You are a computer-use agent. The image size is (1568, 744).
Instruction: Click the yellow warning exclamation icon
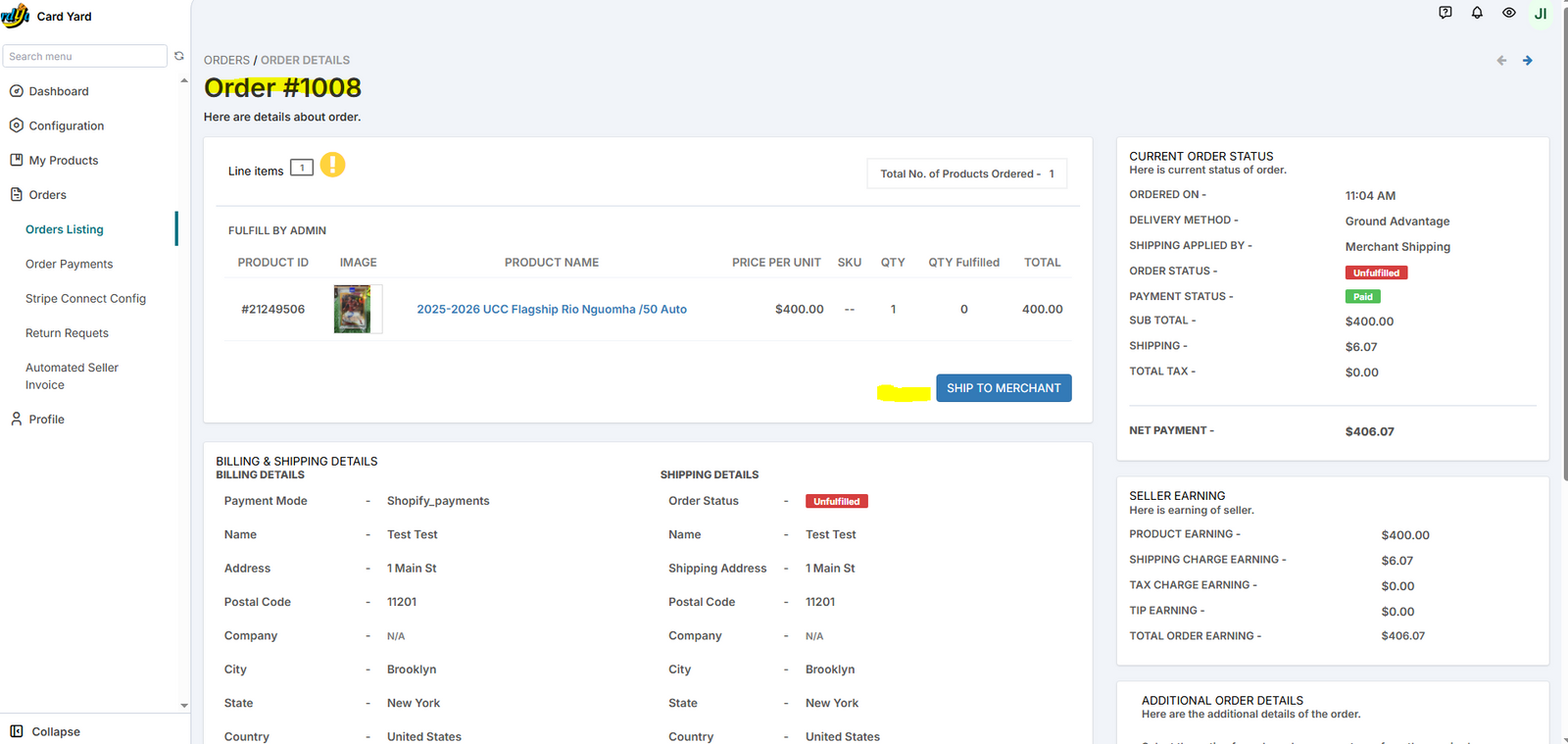point(333,165)
